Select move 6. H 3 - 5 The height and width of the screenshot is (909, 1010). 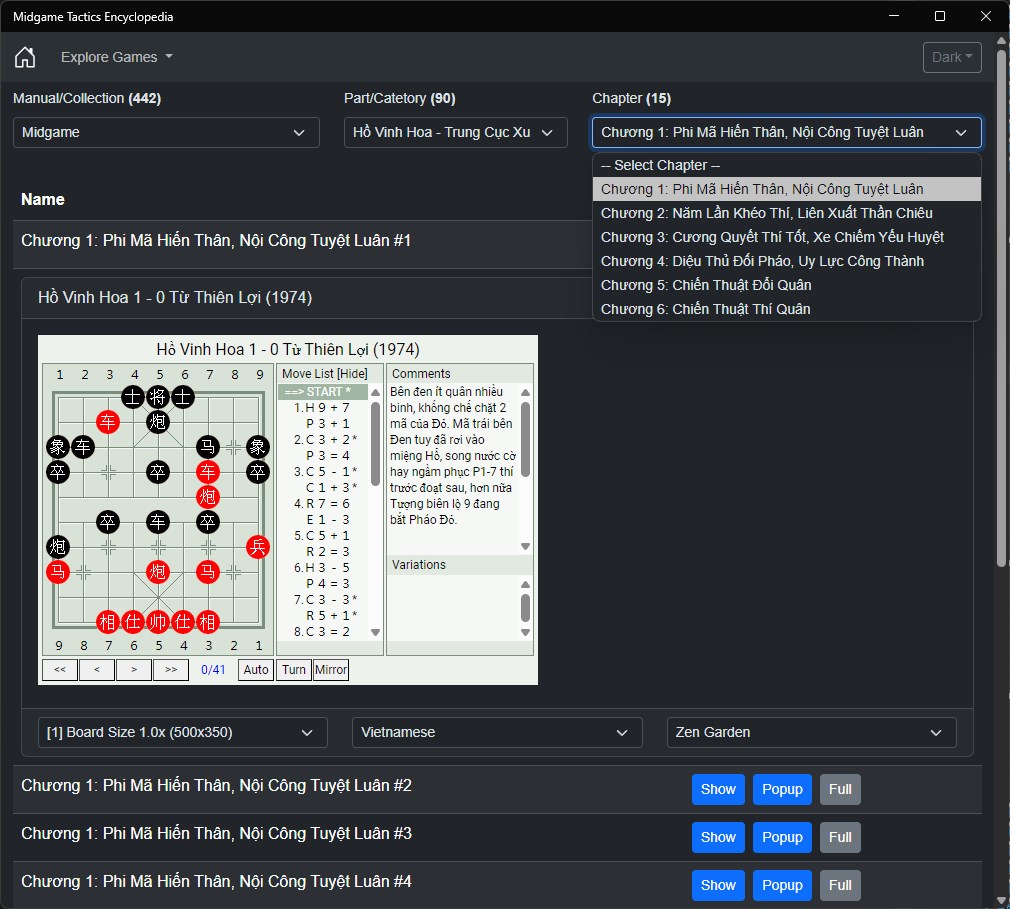click(323, 568)
